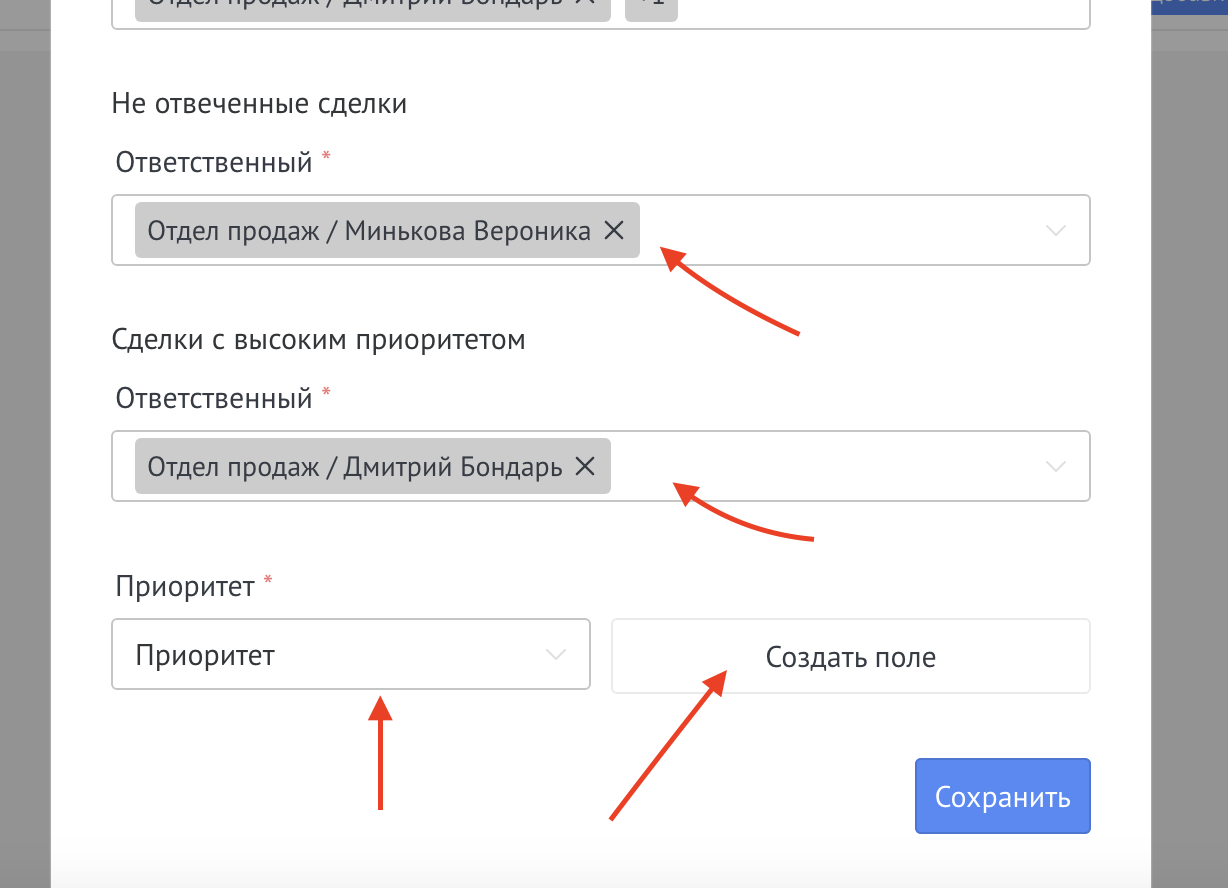Click the Сделки с высоким приоритетом heading
The width and height of the screenshot is (1228, 888).
click(319, 340)
